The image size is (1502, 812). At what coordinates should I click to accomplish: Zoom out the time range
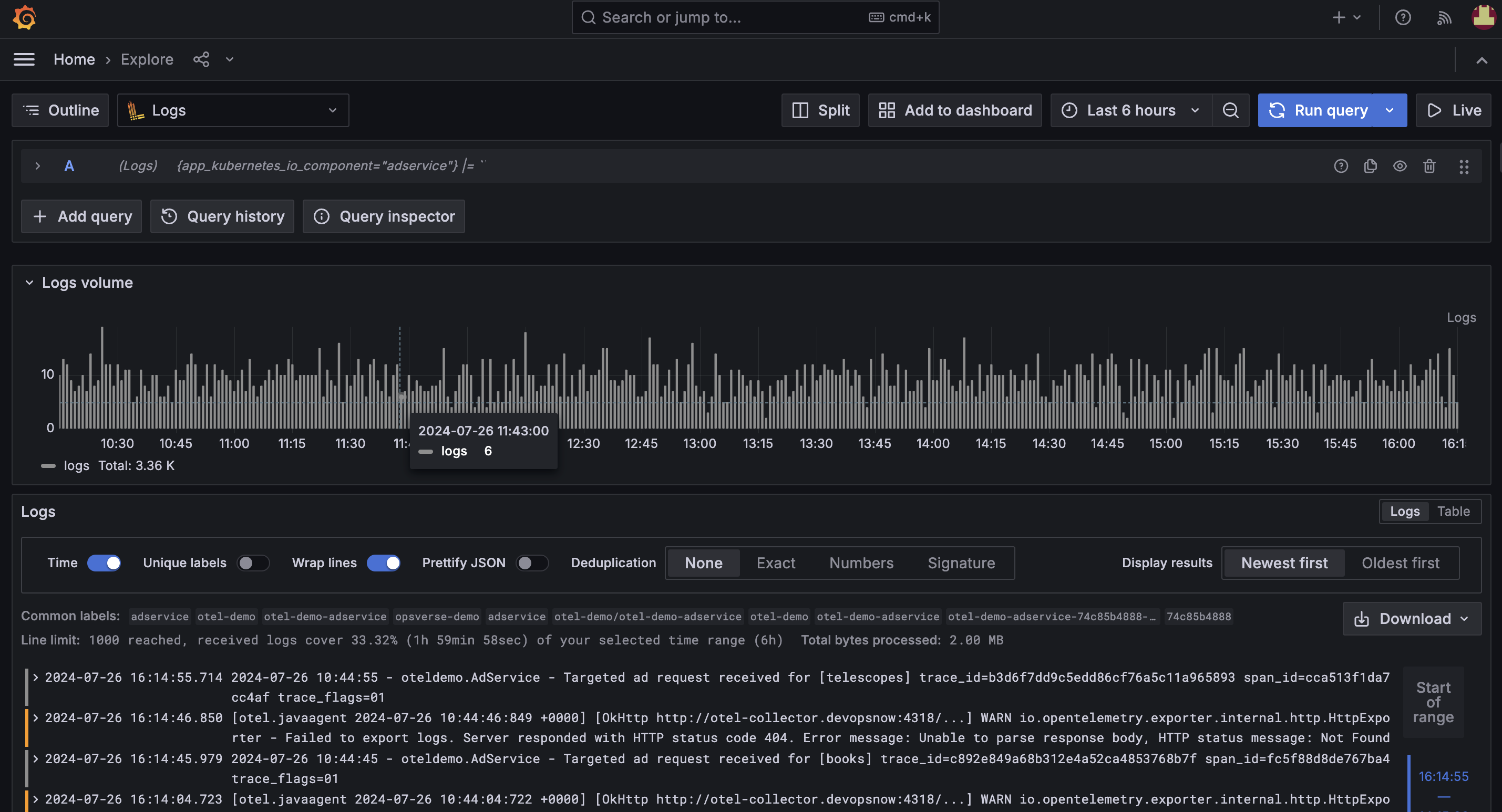pos(1231,110)
